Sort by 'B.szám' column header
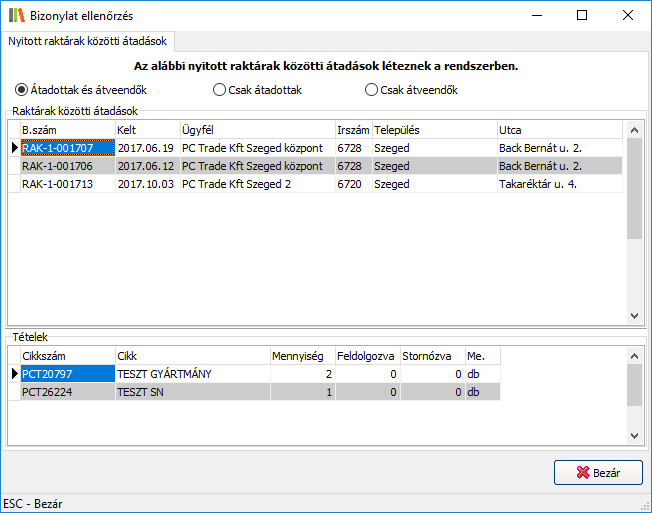The width and height of the screenshot is (652, 513). point(66,130)
